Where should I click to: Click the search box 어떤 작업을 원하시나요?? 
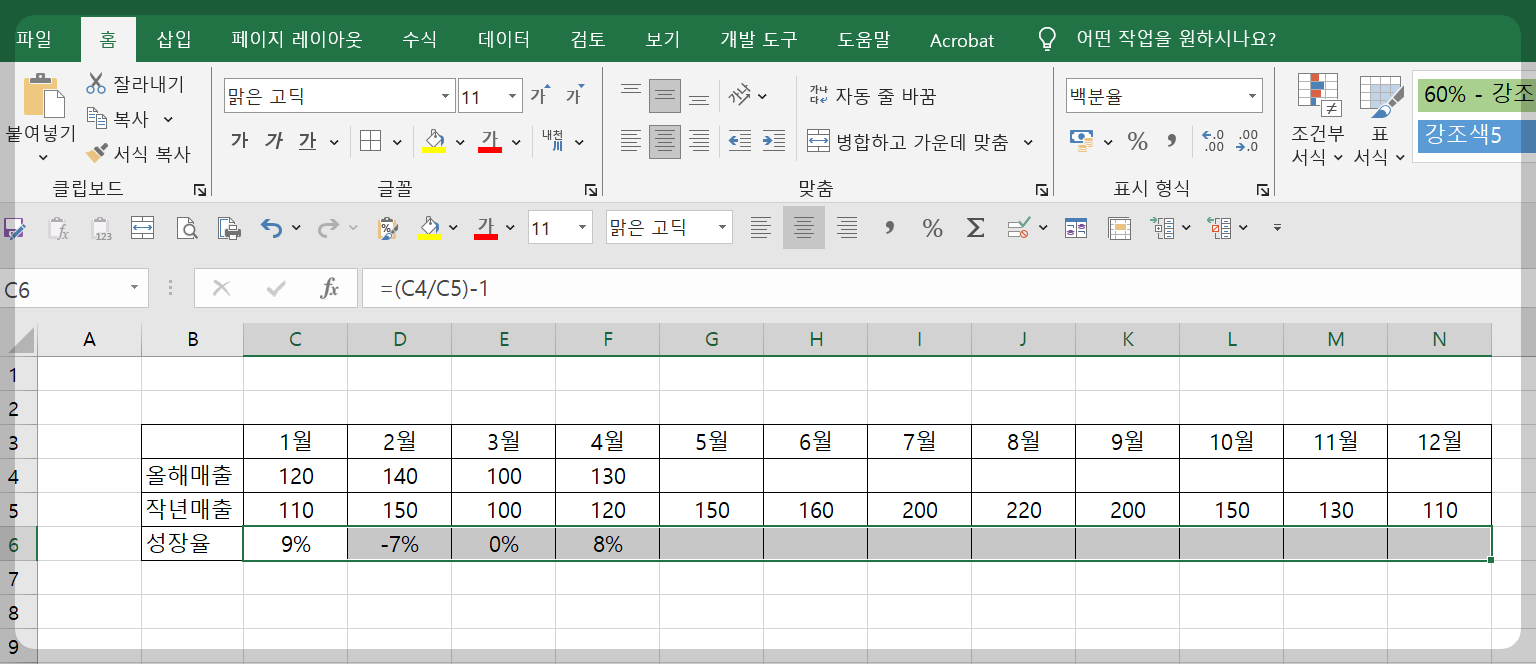click(x=1175, y=40)
